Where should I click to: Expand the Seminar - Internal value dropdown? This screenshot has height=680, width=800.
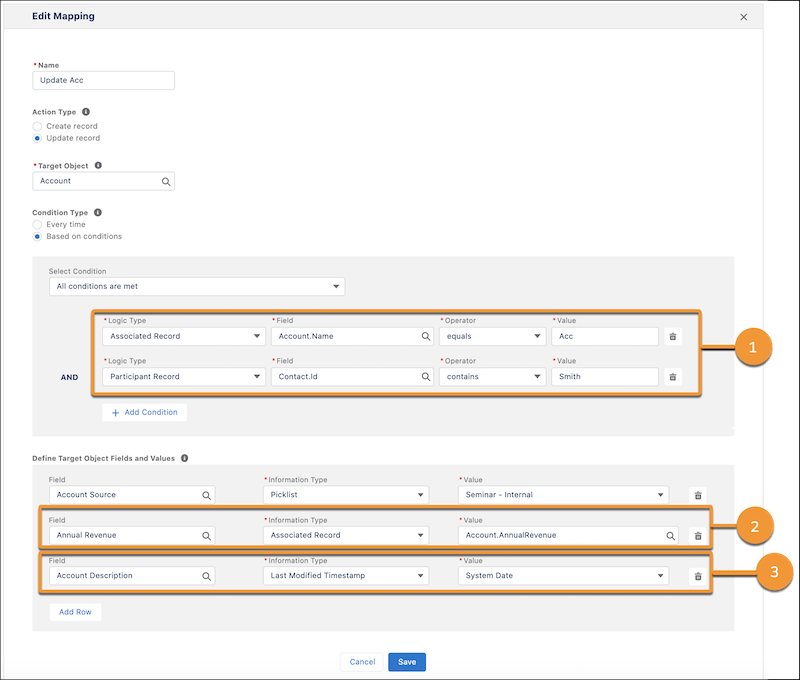point(564,495)
